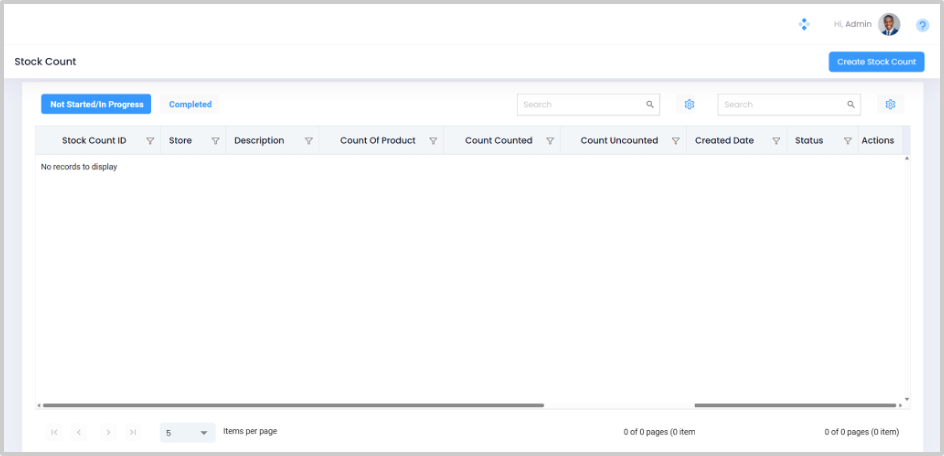The height and width of the screenshot is (456, 944).
Task: Click the Count Uncounted filter icon
Action: tap(676, 141)
